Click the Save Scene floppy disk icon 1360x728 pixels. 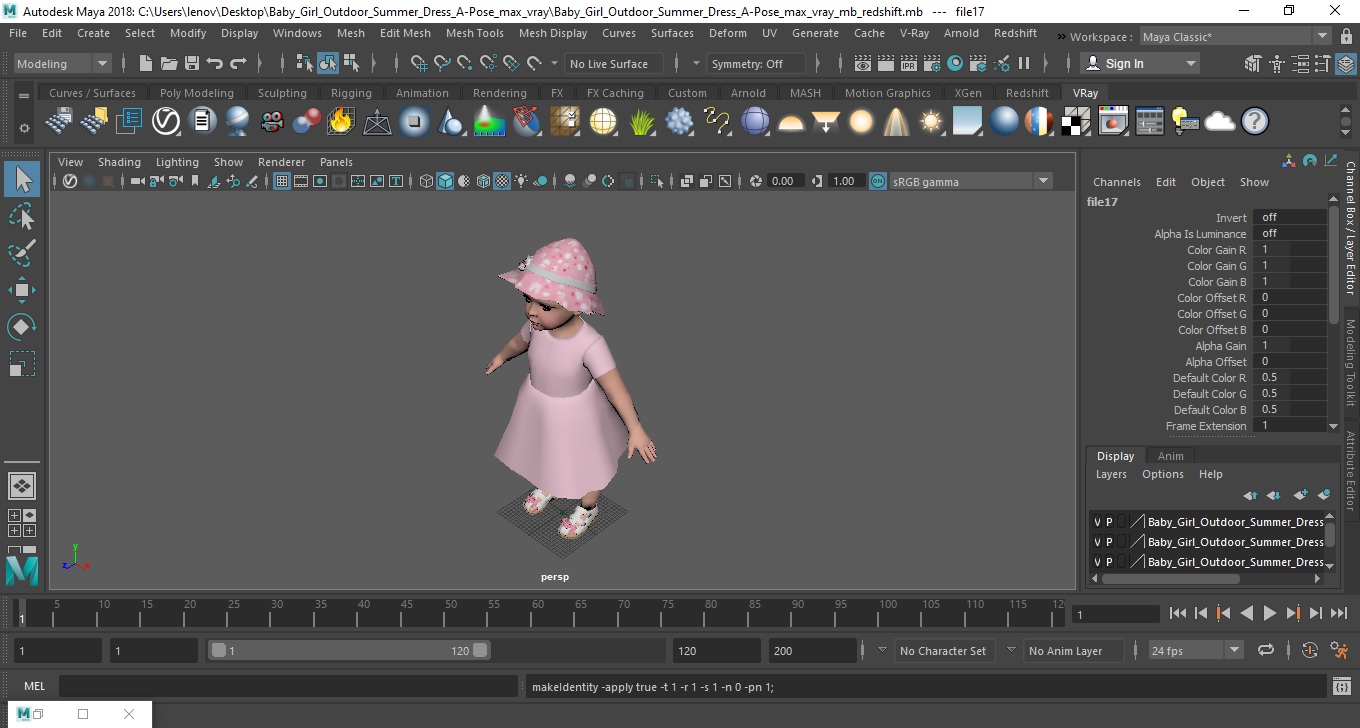(191, 64)
